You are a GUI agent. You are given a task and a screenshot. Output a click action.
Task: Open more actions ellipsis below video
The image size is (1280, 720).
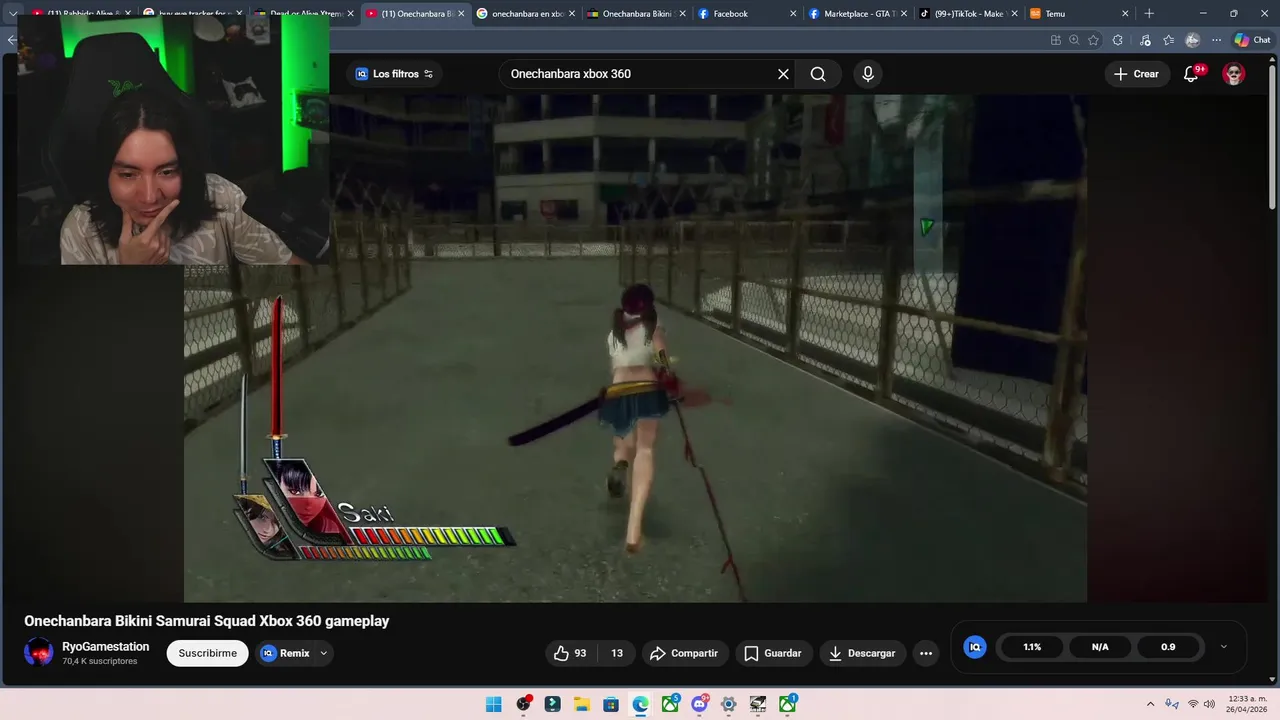(926, 653)
